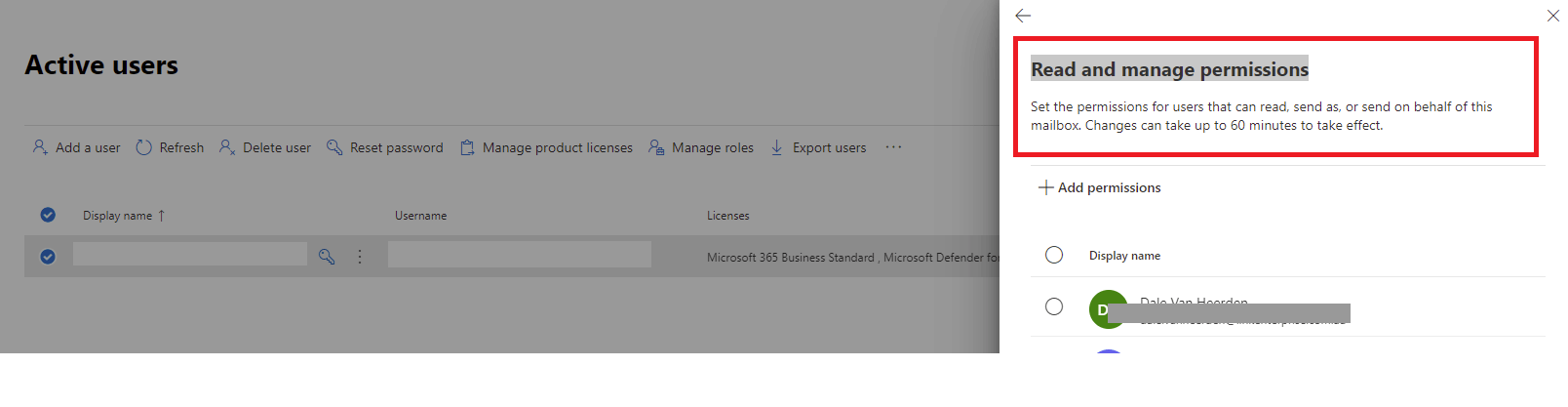
Task: Click the Manage product licenses label
Action: pyautogui.click(x=558, y=148)
